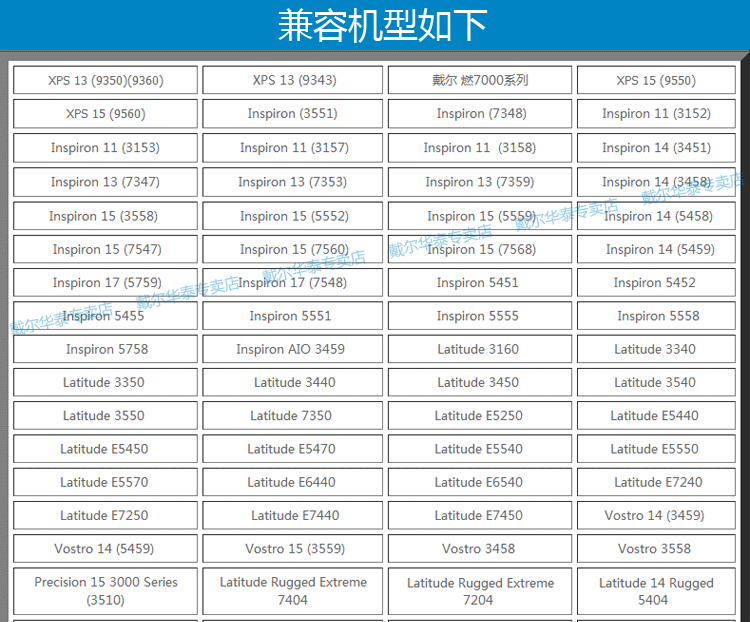Select the Latitude E7450 cell
The width and height of the screenshot is (750, 622).
pos(480,515)
